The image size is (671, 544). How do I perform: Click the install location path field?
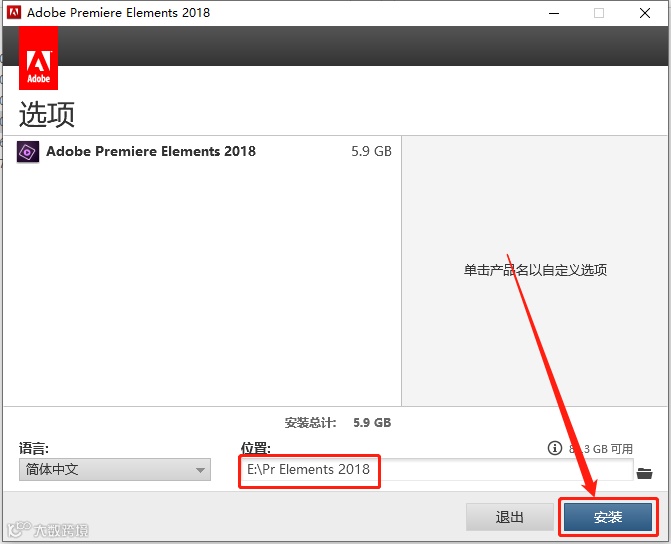[x=436, y=470]
